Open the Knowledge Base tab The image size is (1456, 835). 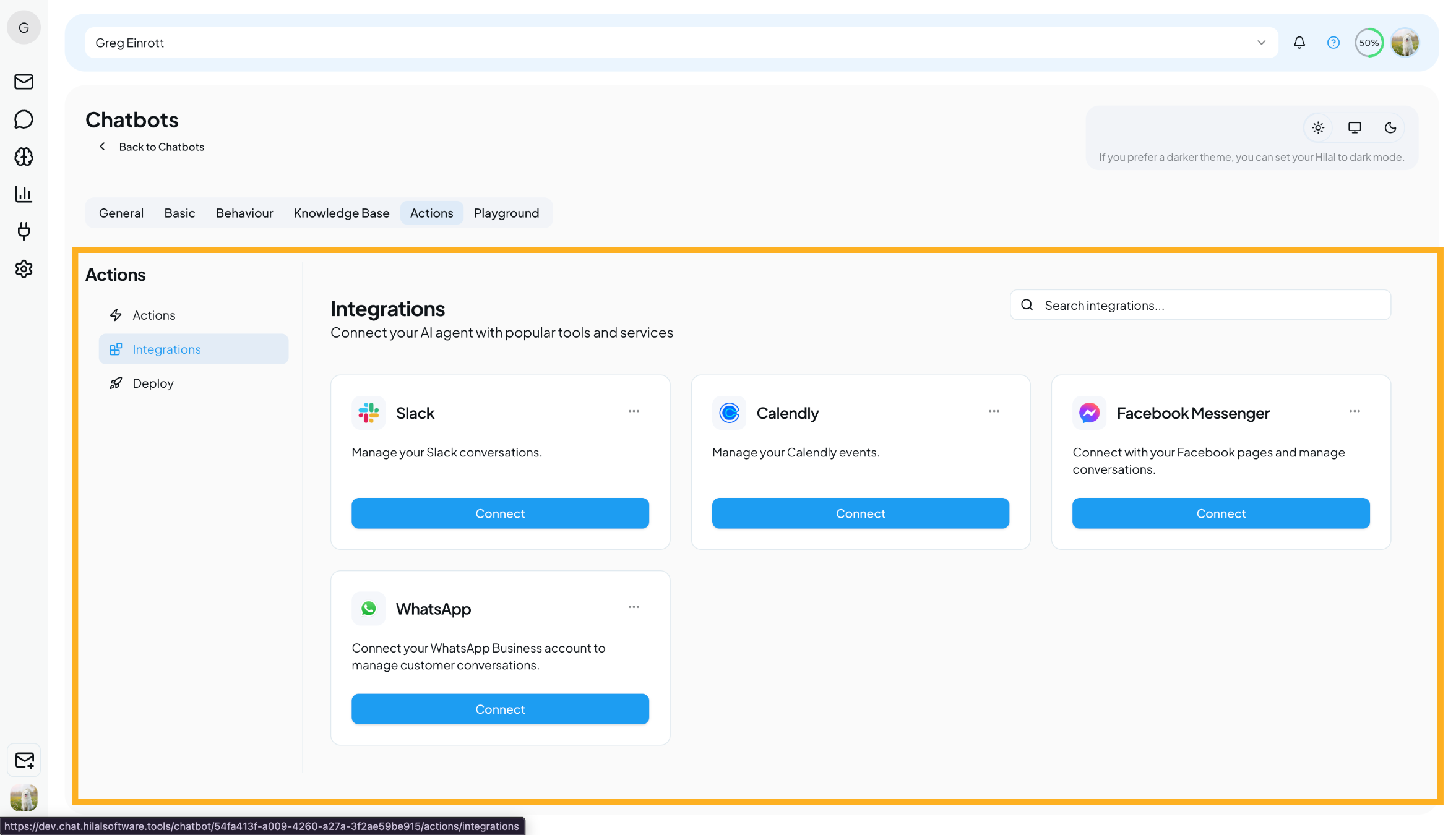(x=341, y=213)
